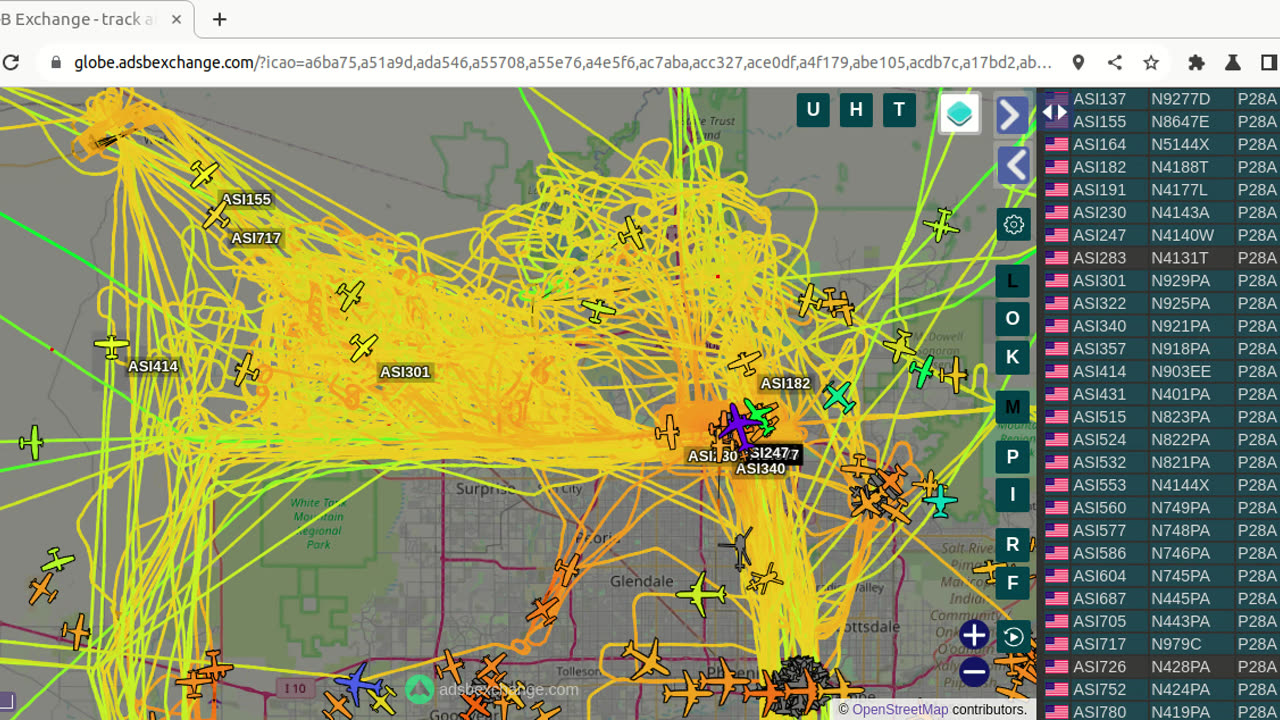The width and height of the screenshot is (1280, 720).
Task: Select ASI230 row in aircraft list
Action: pyautogui.click(x=1160, y=212)
